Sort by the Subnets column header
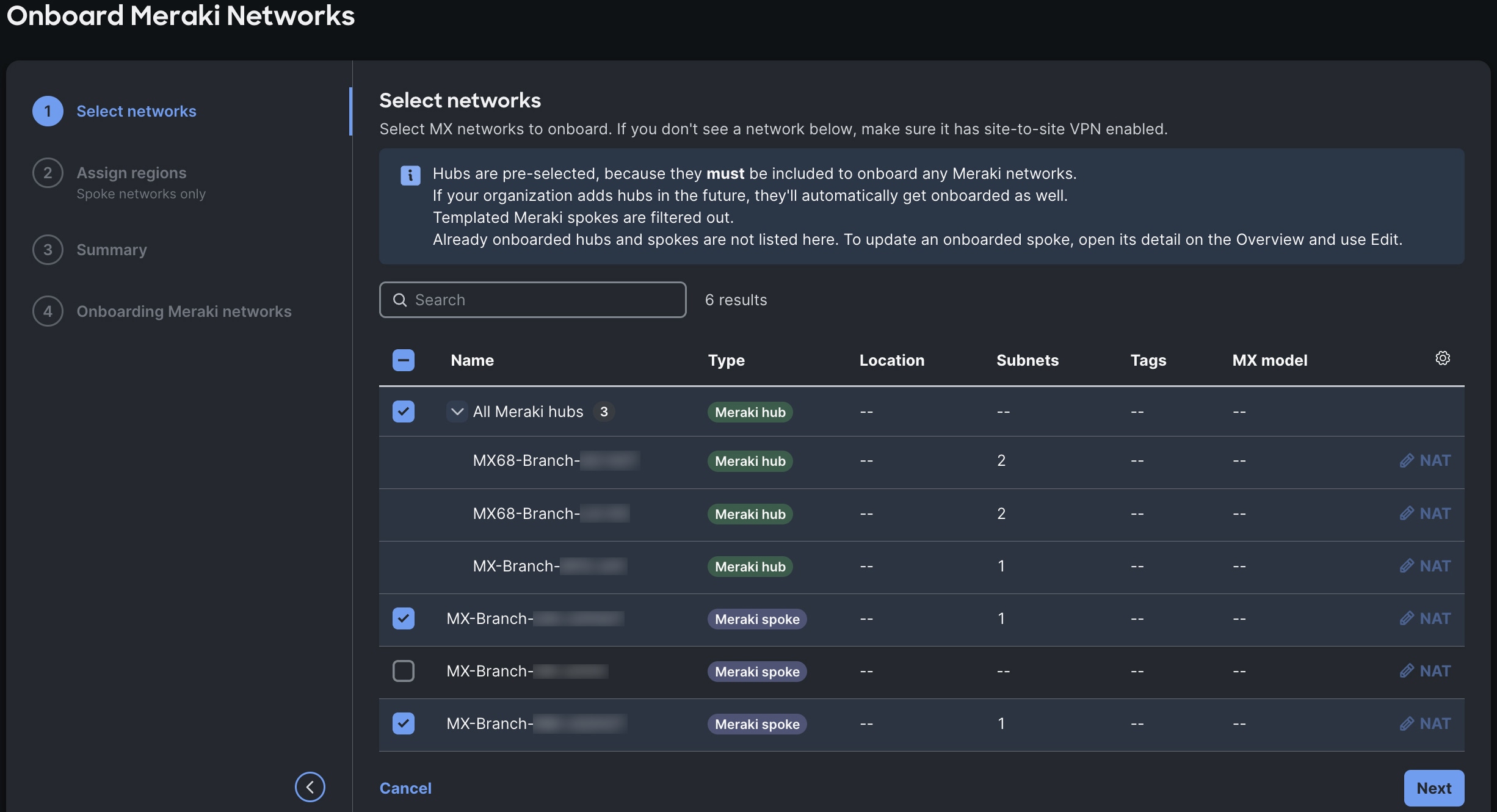 1028,360
